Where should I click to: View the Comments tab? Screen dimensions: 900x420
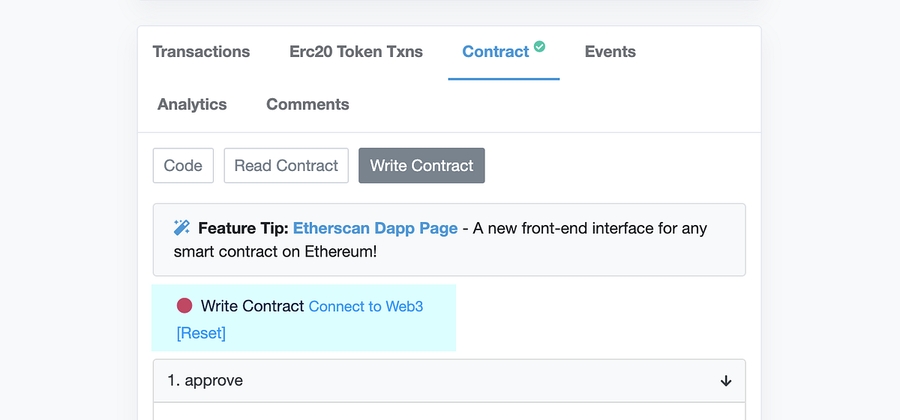click(x=307, y=104)
